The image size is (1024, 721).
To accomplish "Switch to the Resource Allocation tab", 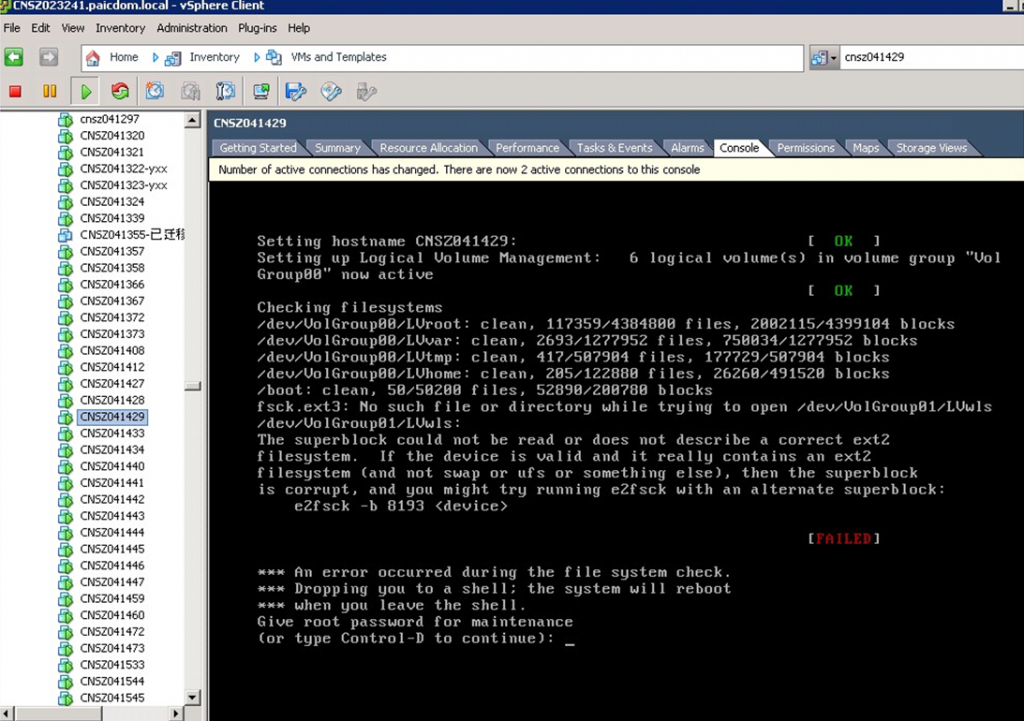I will 428,148.
